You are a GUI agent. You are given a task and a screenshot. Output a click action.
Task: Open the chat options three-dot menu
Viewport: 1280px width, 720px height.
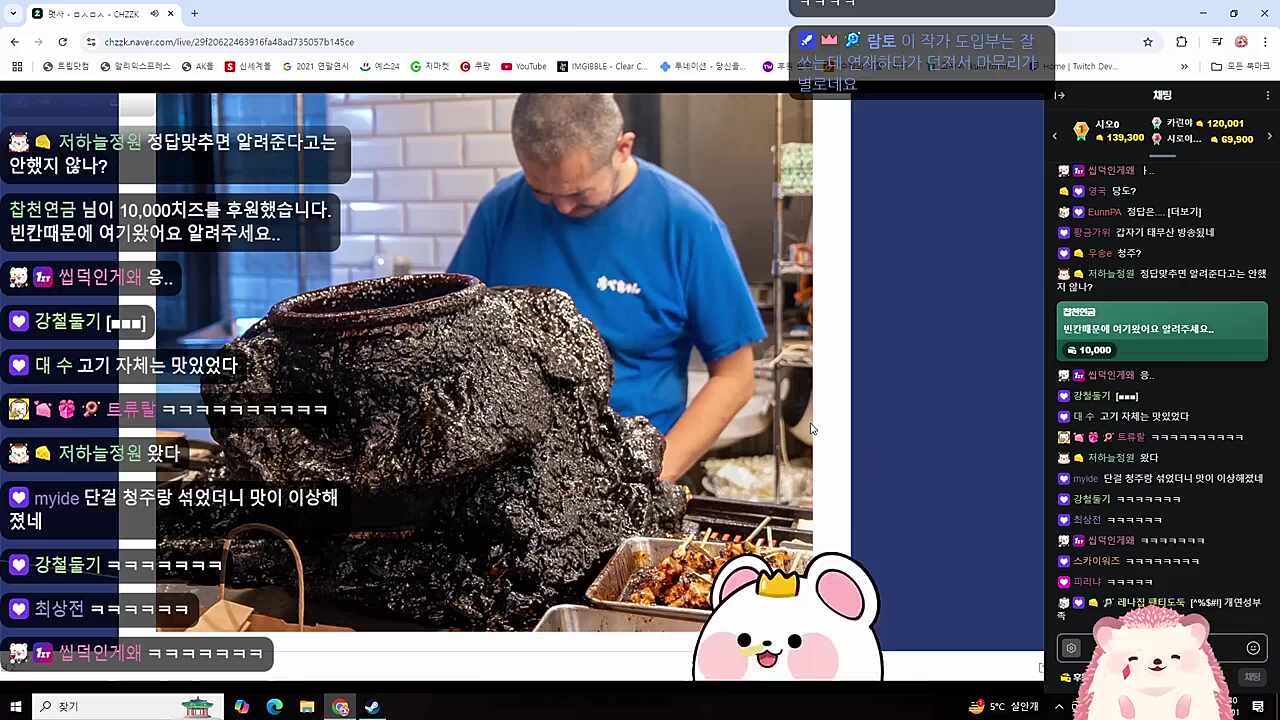click(1267, 96)
